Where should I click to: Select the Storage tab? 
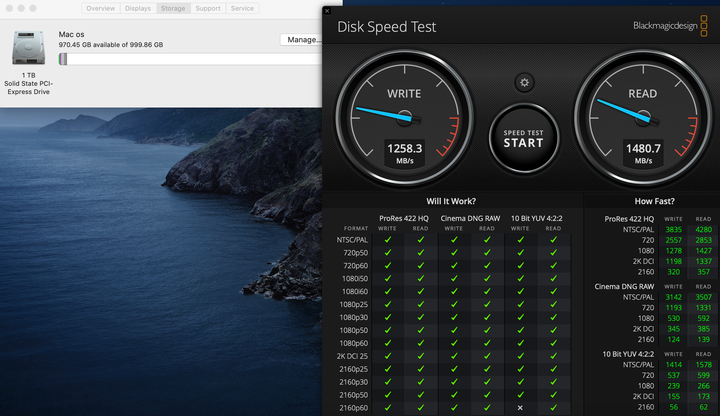coord(173,8)
